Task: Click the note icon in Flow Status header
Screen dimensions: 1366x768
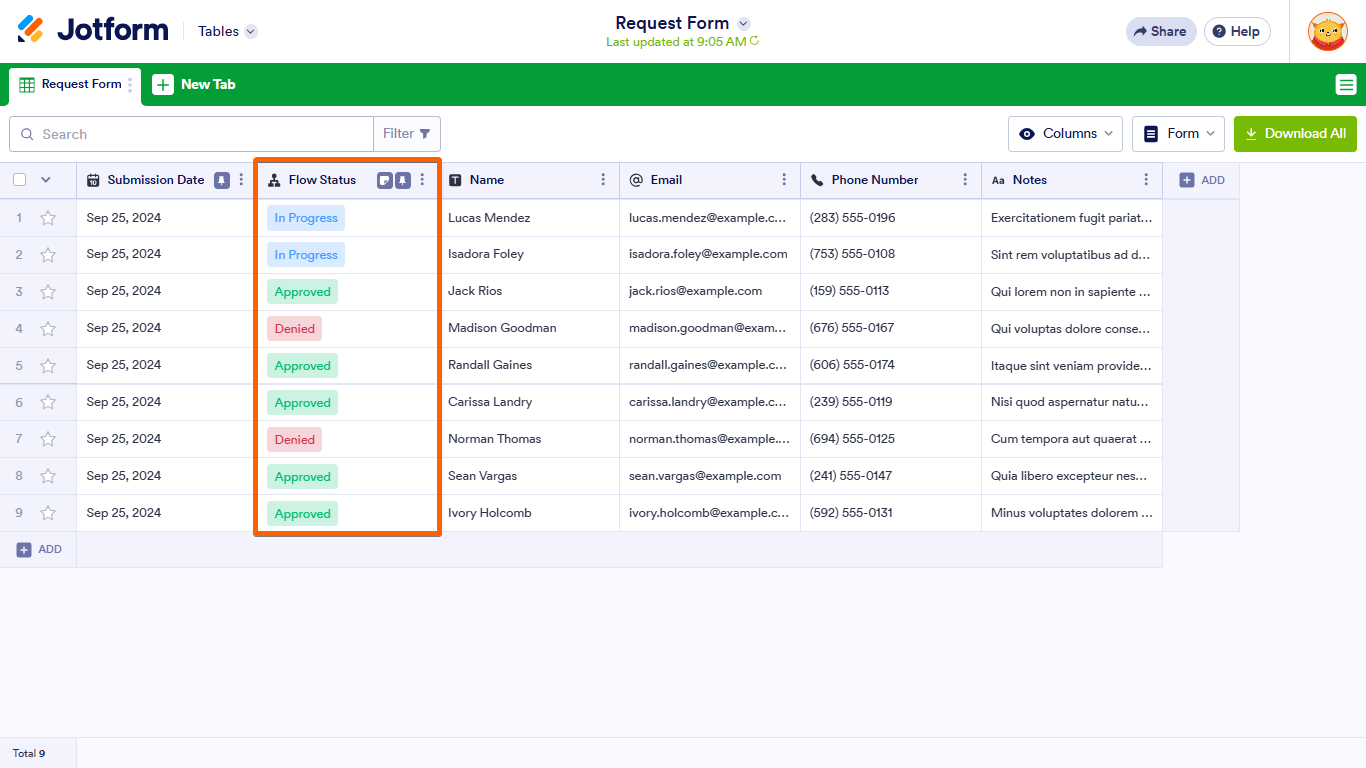Action: point(384,180)
